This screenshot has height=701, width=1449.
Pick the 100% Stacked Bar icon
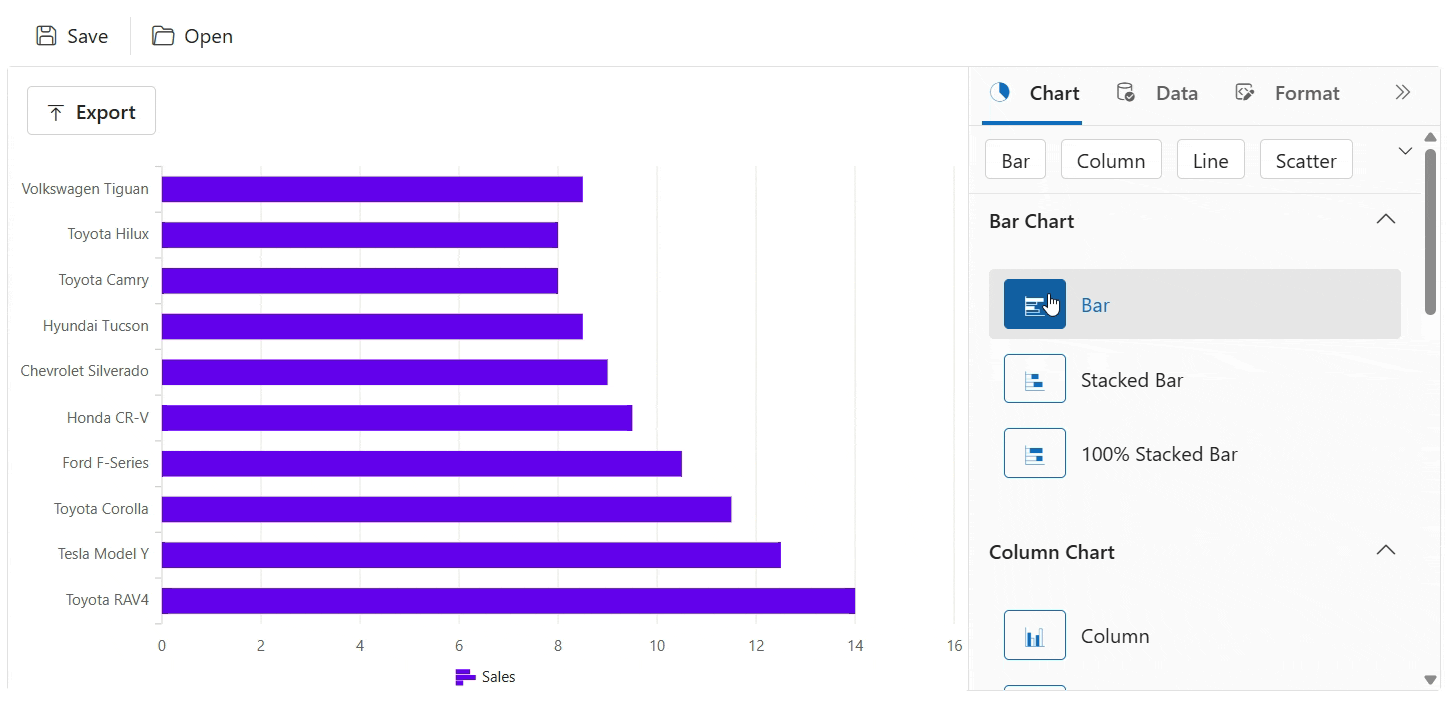tap(1034, 454)
